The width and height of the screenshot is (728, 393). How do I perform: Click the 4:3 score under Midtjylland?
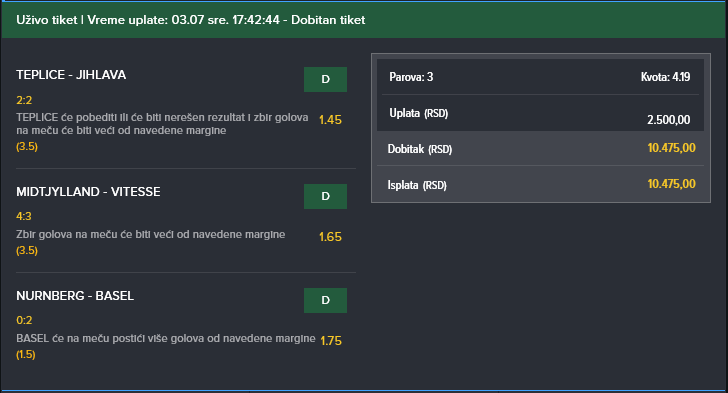click(24, 216)
